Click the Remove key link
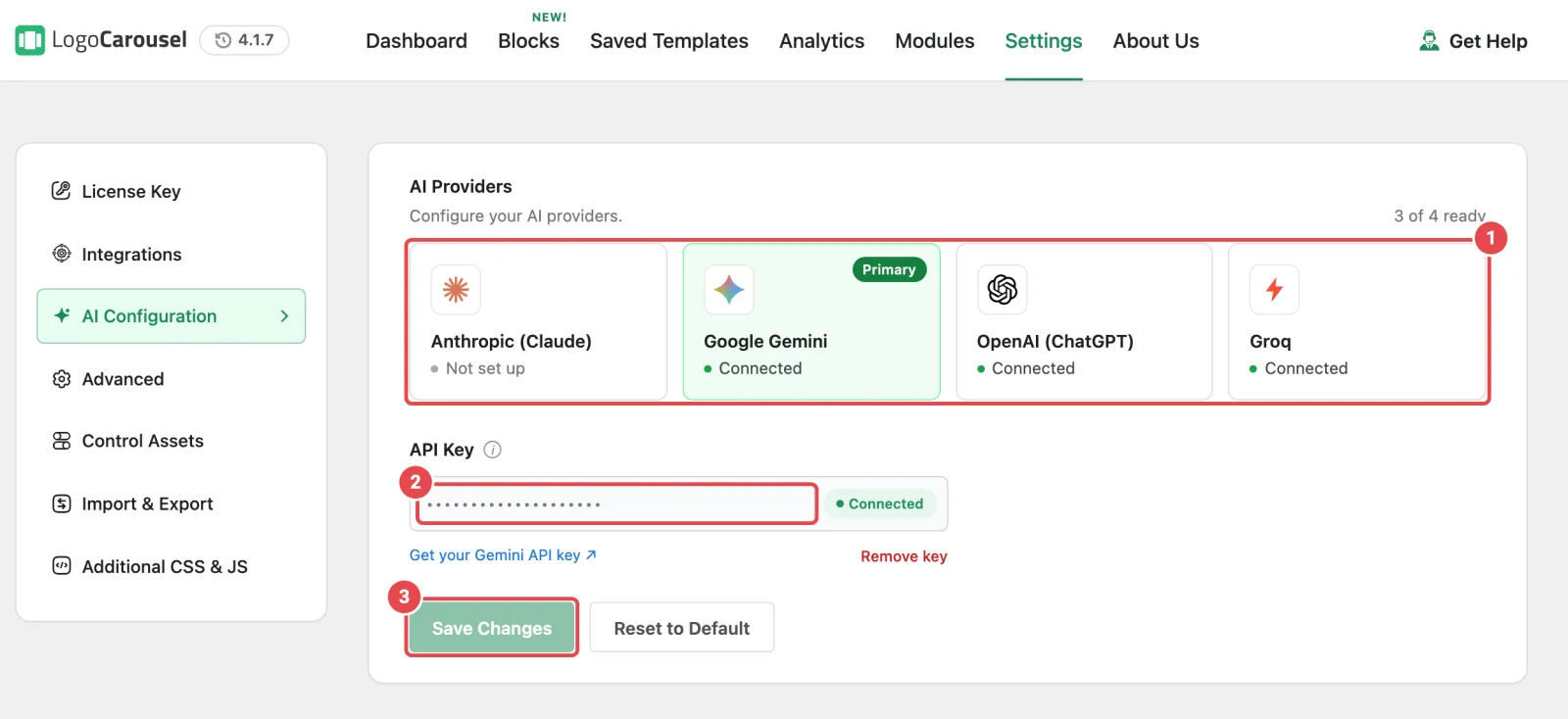Screen dimensions: 1568x719 pyautogui.click(x=904, y=556)
